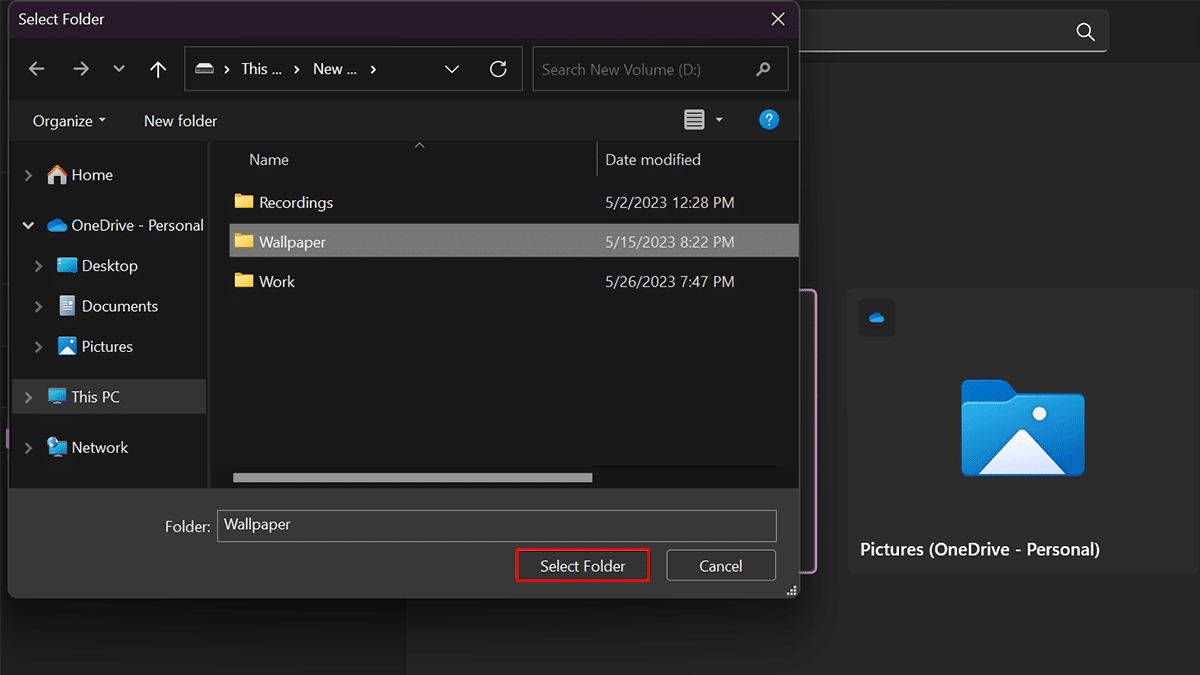Image resolution: width=1200 pixels, height=675 pixels.
Task: Click the Folder name input field
Action: click(496, 525)
